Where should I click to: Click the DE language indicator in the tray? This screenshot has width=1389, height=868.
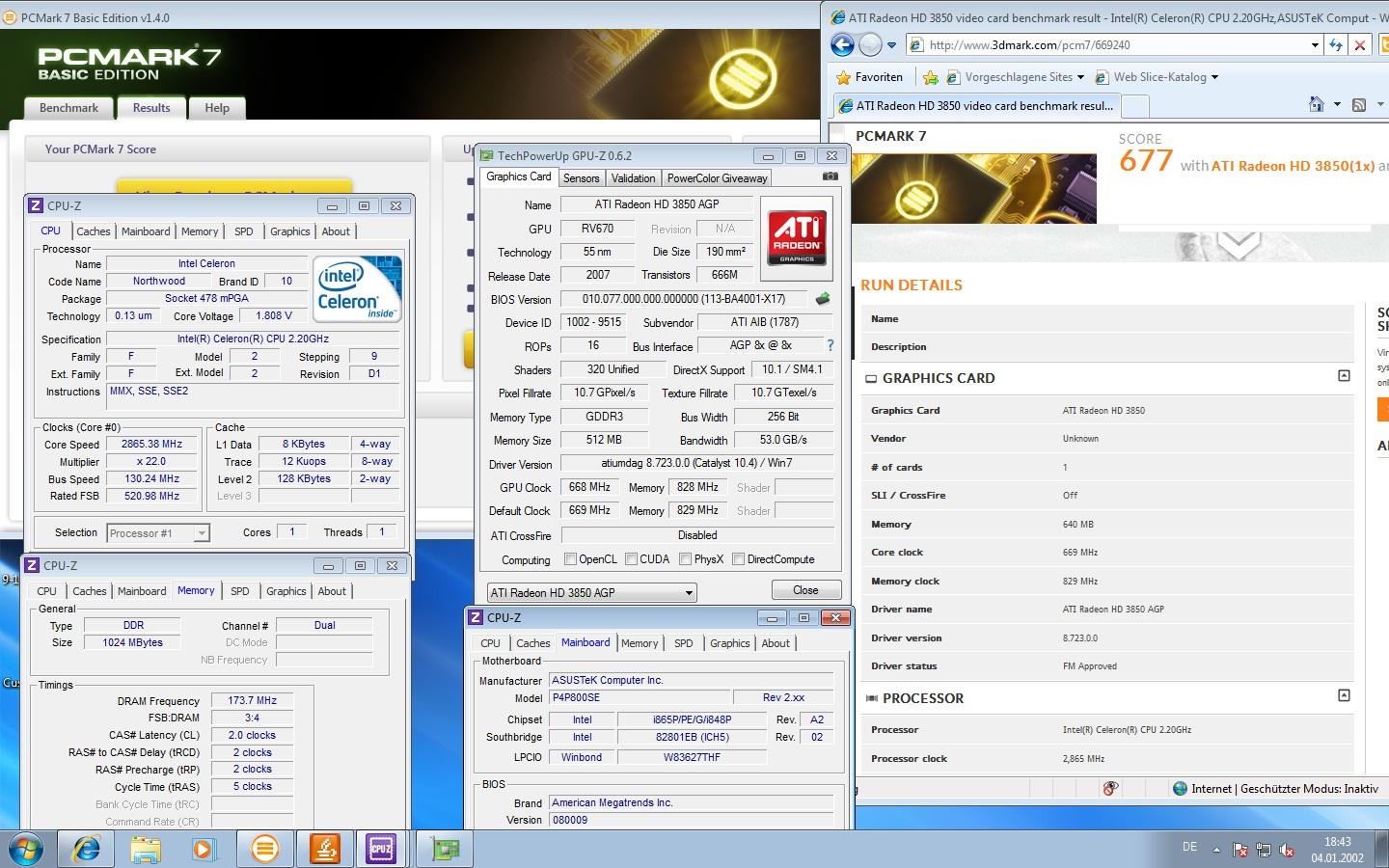click(1189, 847)
